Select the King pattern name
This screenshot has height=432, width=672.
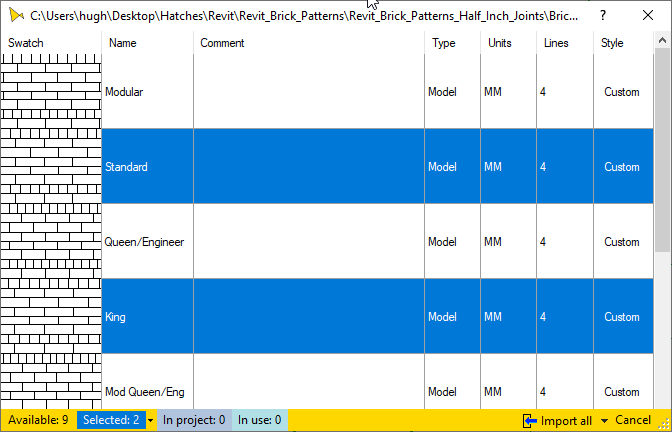115,317
